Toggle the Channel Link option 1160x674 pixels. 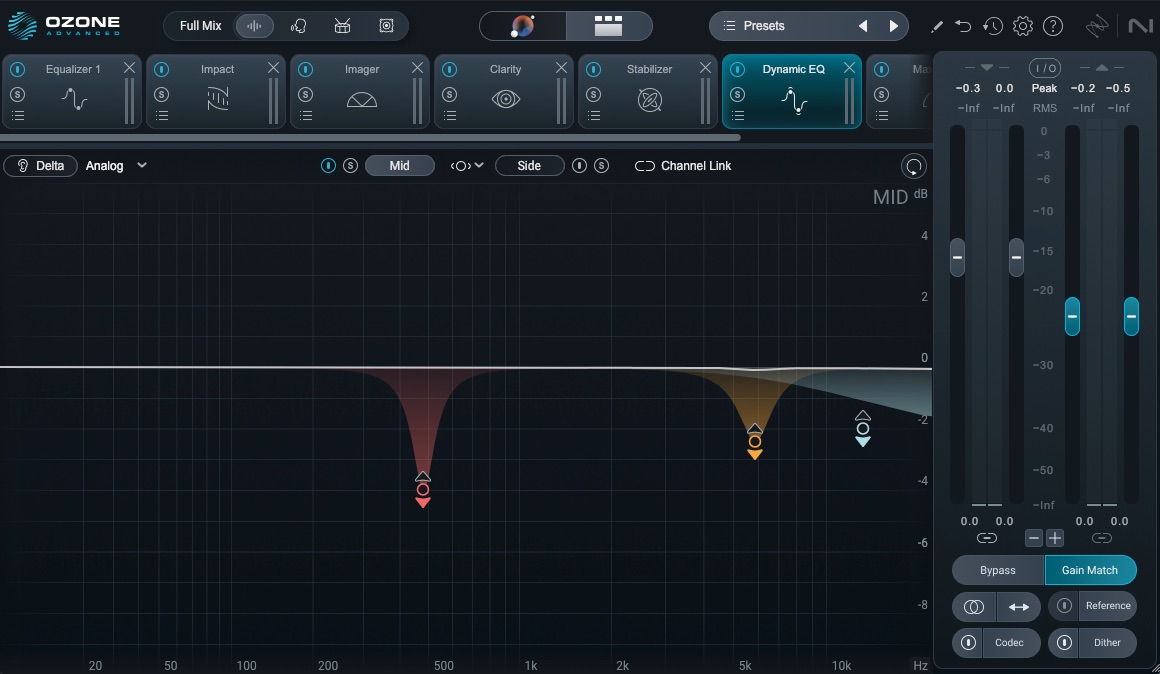coord(684,166)
